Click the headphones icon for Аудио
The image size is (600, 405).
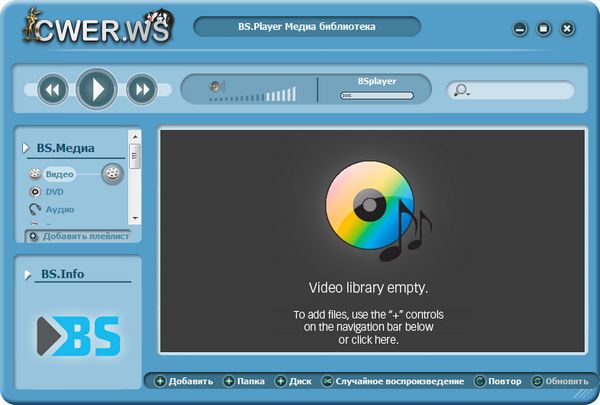coord(35,209)
